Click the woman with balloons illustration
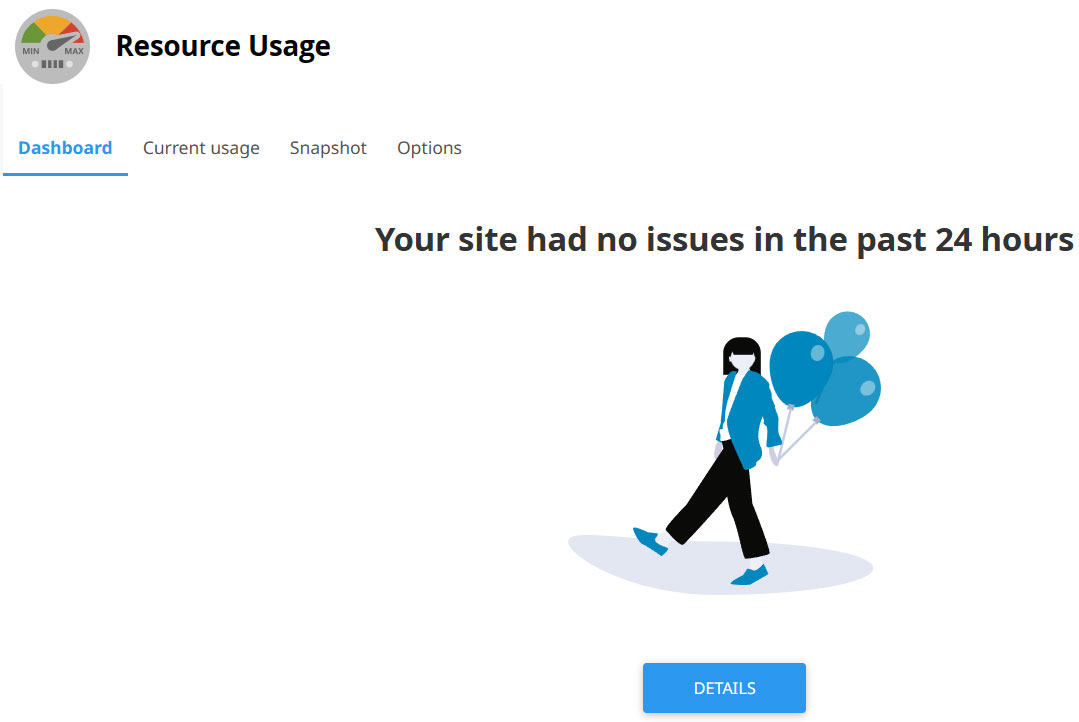The height and width of the screenshot is (722, 1079). point(724,452)
